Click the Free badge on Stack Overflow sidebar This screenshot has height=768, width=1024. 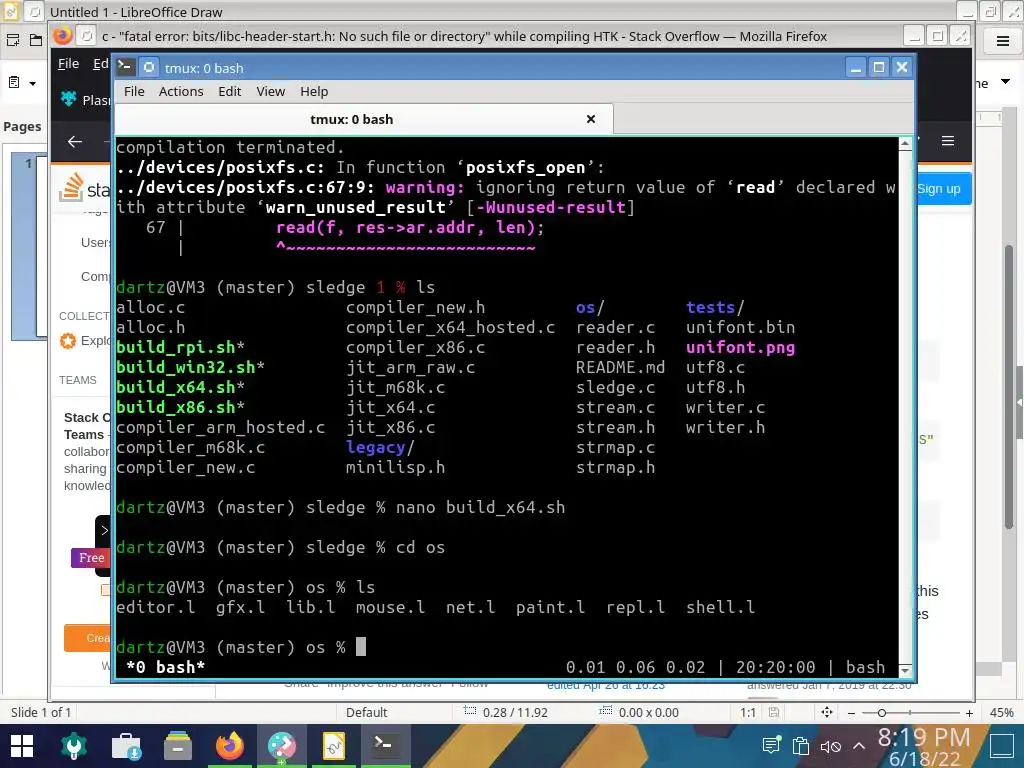tap(91, 558)
